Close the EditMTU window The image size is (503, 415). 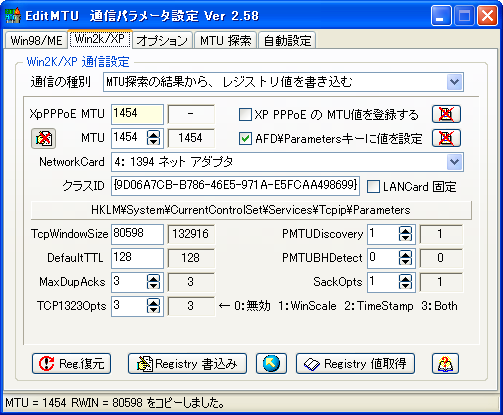click(487, 16)
